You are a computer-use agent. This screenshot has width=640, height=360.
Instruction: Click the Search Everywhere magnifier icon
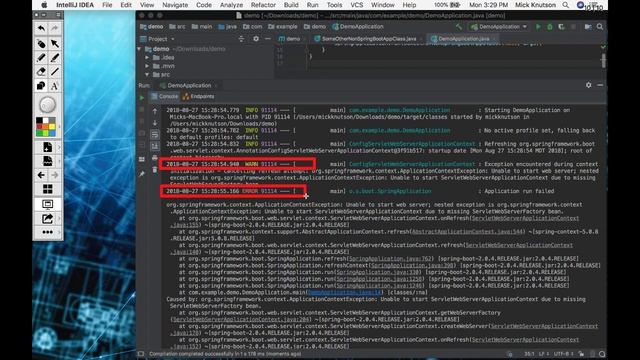(600, 27)
